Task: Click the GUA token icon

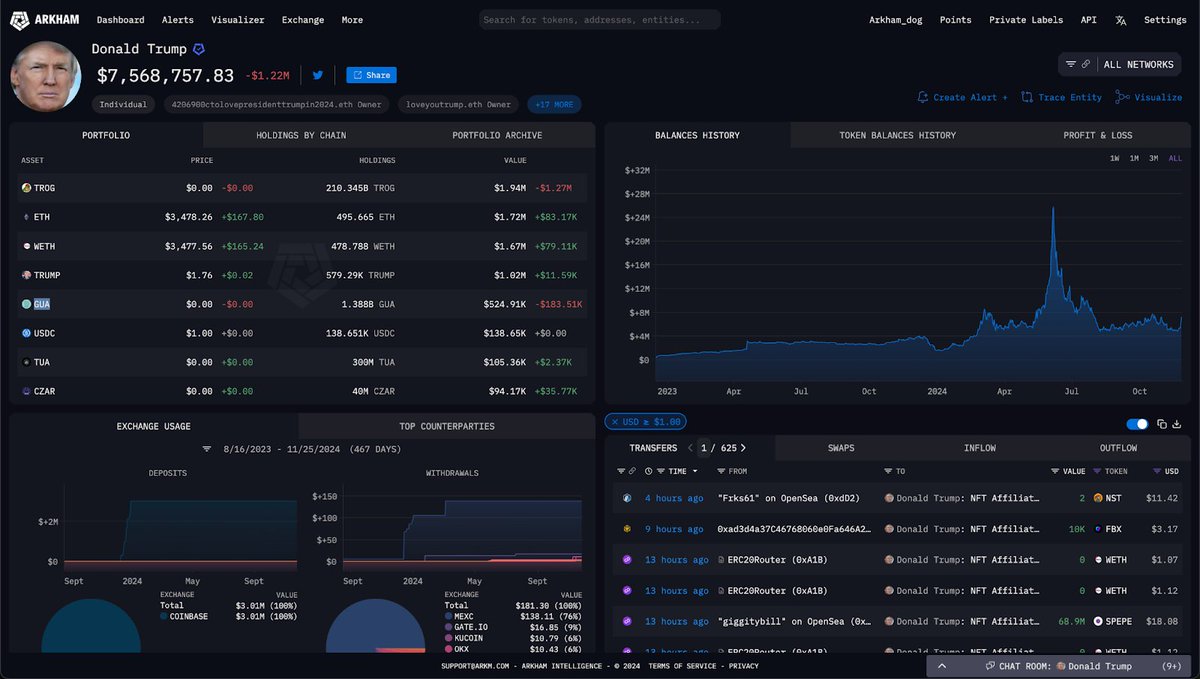Action: click(26, 303)
